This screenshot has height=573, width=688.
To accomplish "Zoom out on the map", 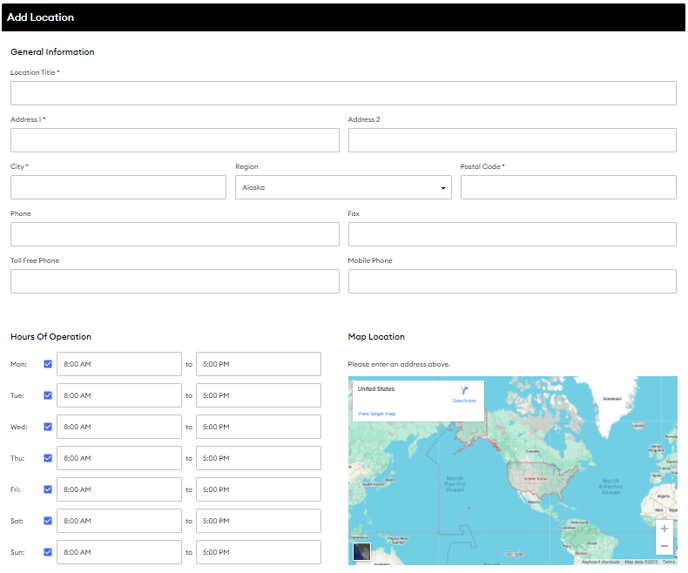I will coord(664,546).
